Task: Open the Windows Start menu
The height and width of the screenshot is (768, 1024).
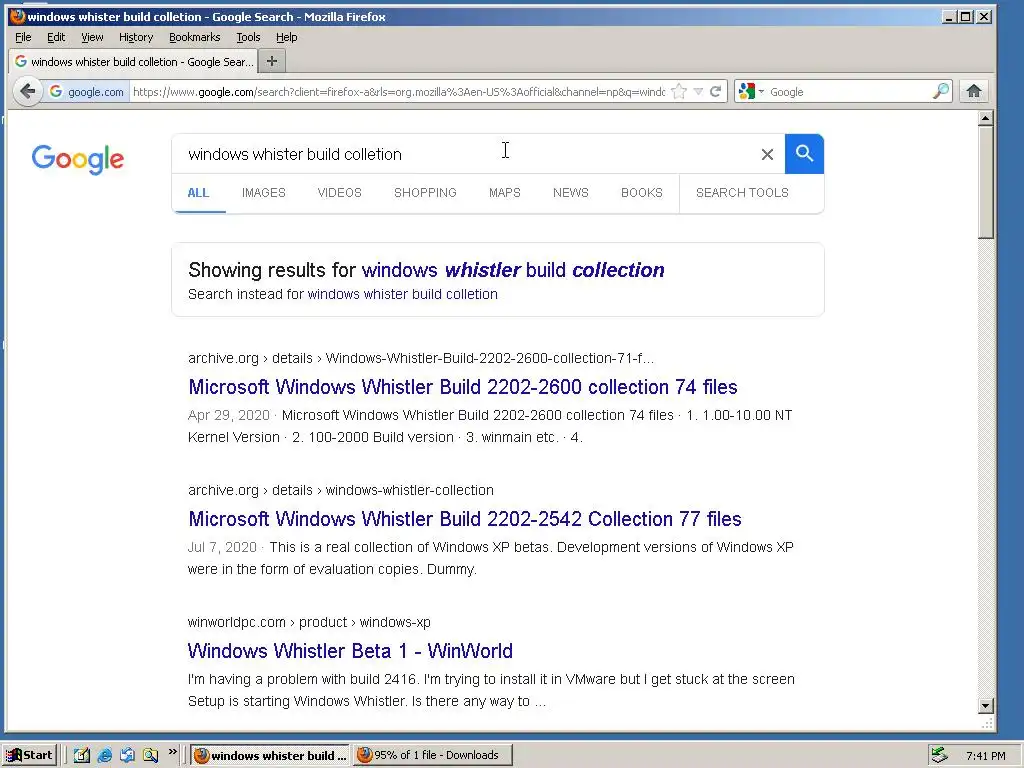Action: pos(30,755)
